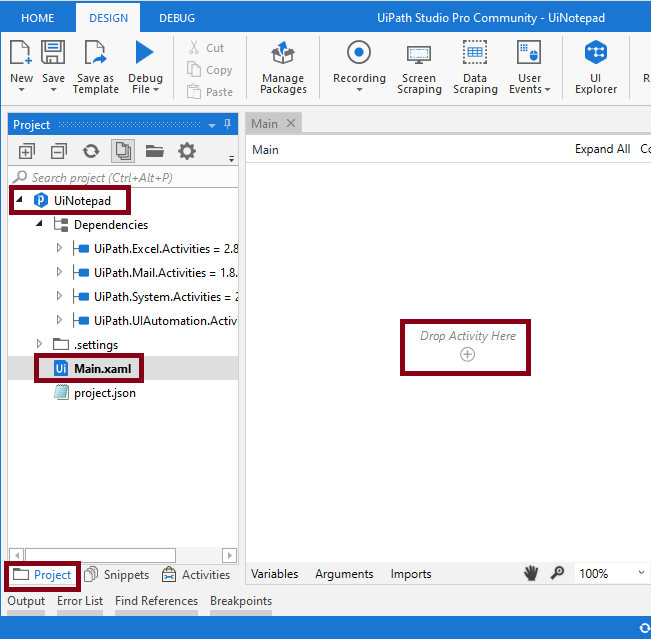Open project folder via File Explorer icon
The image size is (651, 640).
(154, 151)
